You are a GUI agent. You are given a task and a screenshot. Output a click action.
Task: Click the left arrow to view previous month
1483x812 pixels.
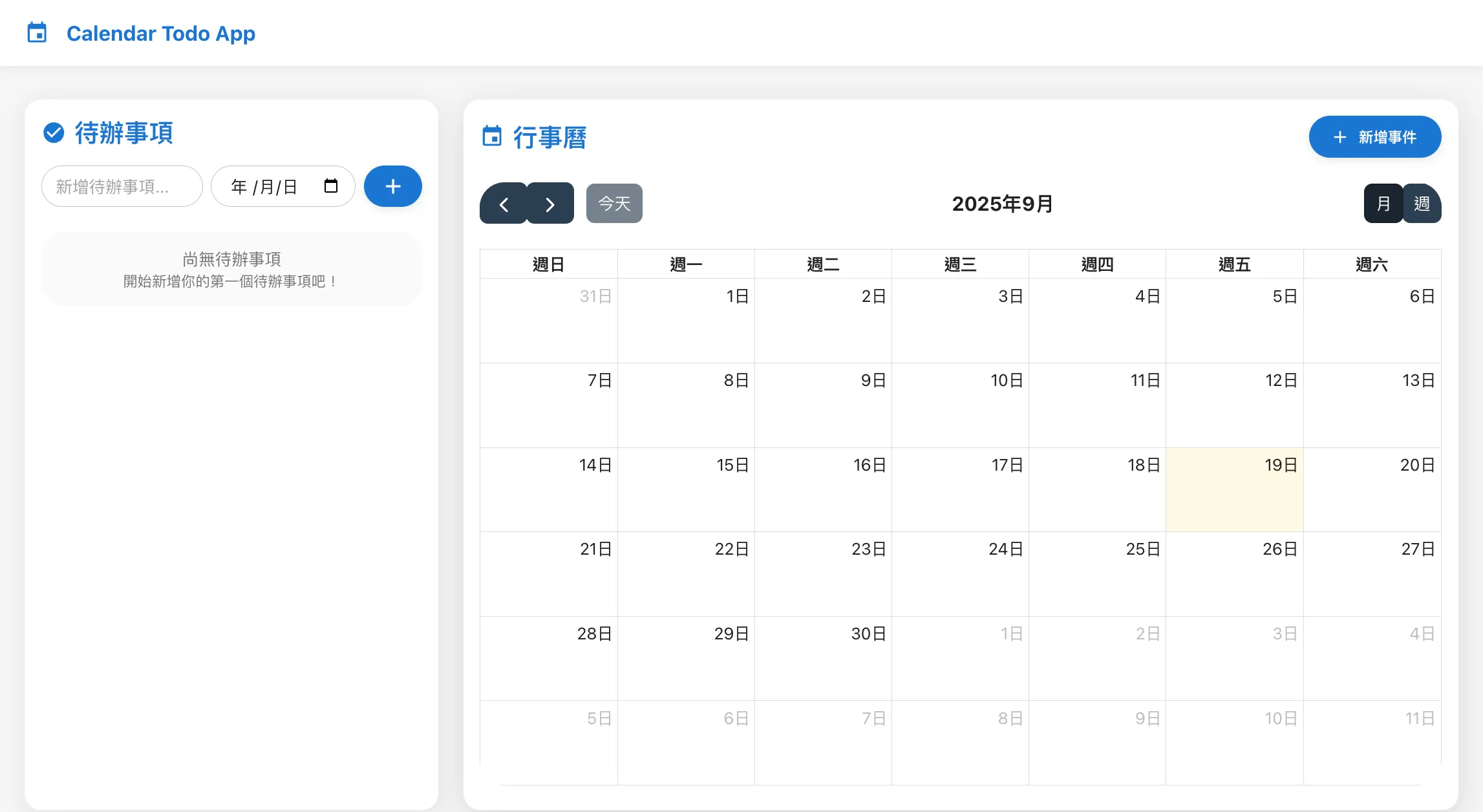click(x=504, y=204)
